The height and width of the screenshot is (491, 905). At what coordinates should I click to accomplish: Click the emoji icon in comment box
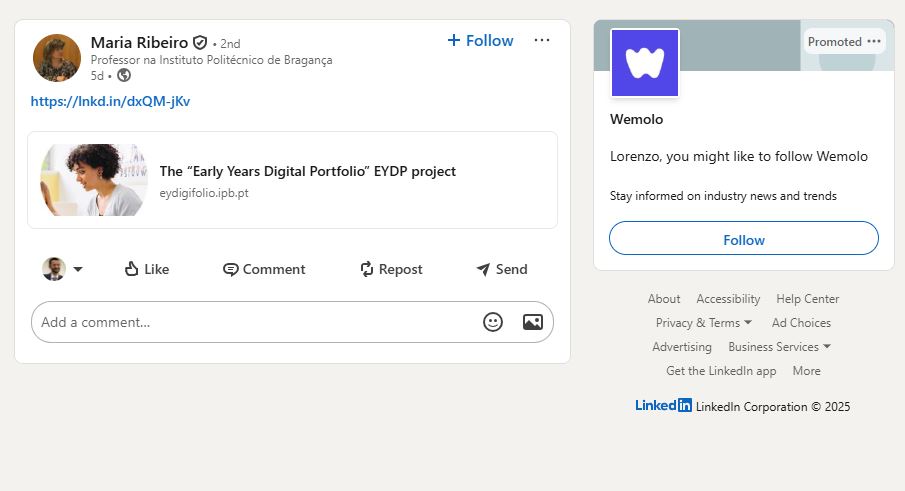493,322
